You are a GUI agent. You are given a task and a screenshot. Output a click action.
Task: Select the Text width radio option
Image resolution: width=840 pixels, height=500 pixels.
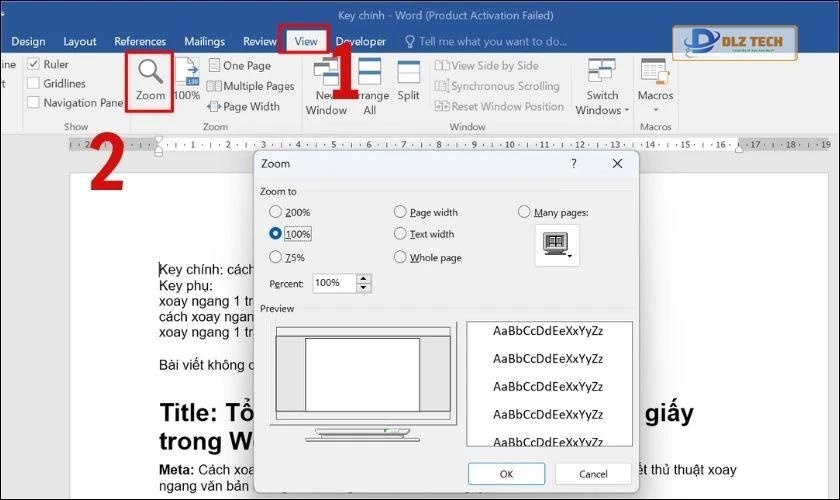point(400,233)
